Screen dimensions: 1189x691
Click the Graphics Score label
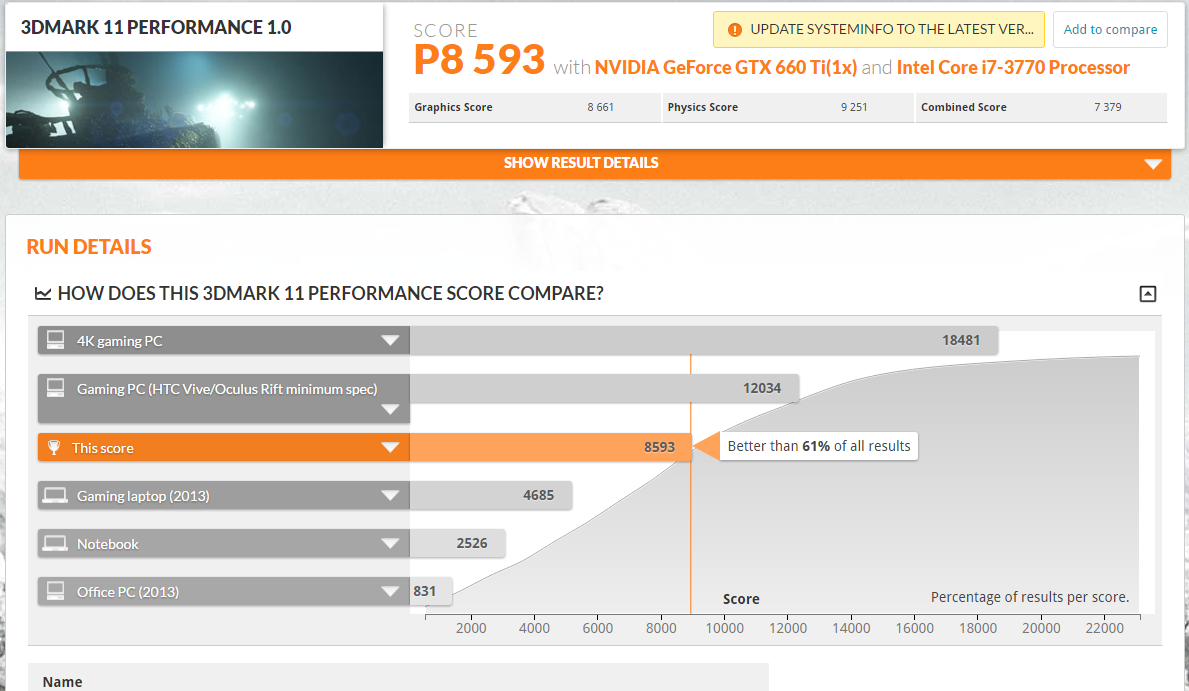click(x=453, y=108)
